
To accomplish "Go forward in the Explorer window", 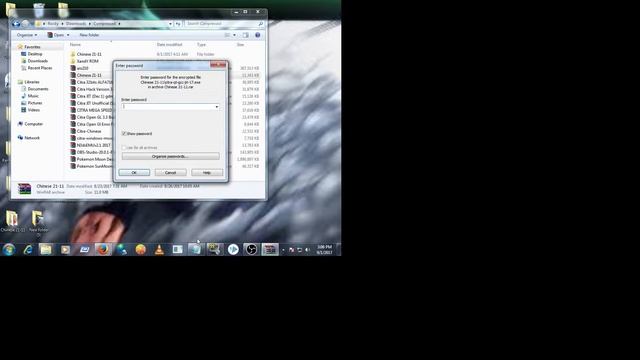I will (25, 24).
